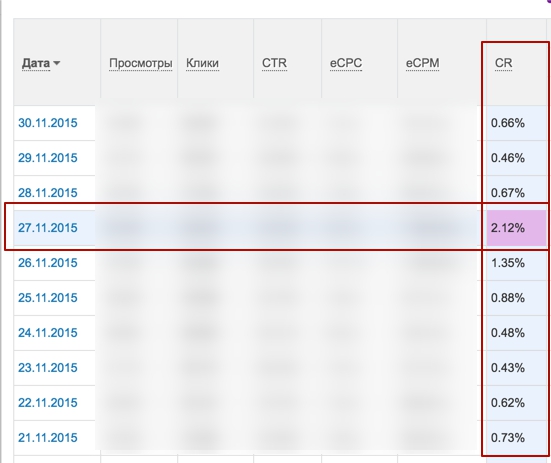Viewport: 551px width, 463px height.
Task: Select the CR value 0.73%
Action: 508,438
